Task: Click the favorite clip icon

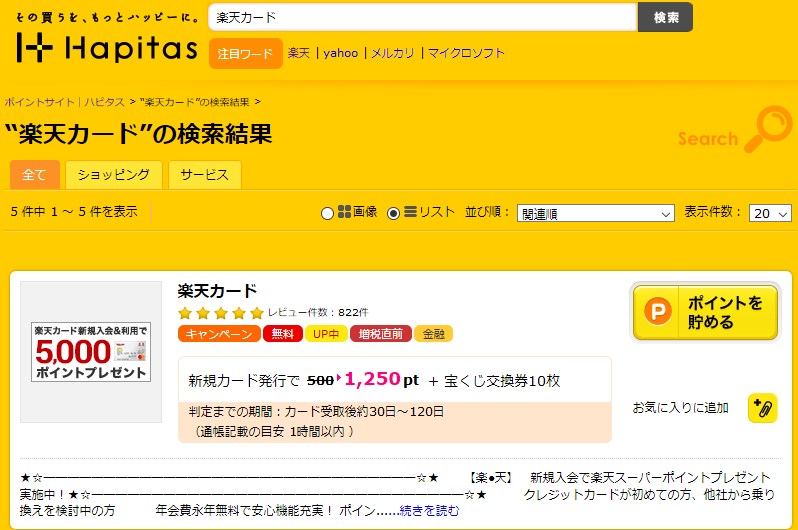Action: 762,407
